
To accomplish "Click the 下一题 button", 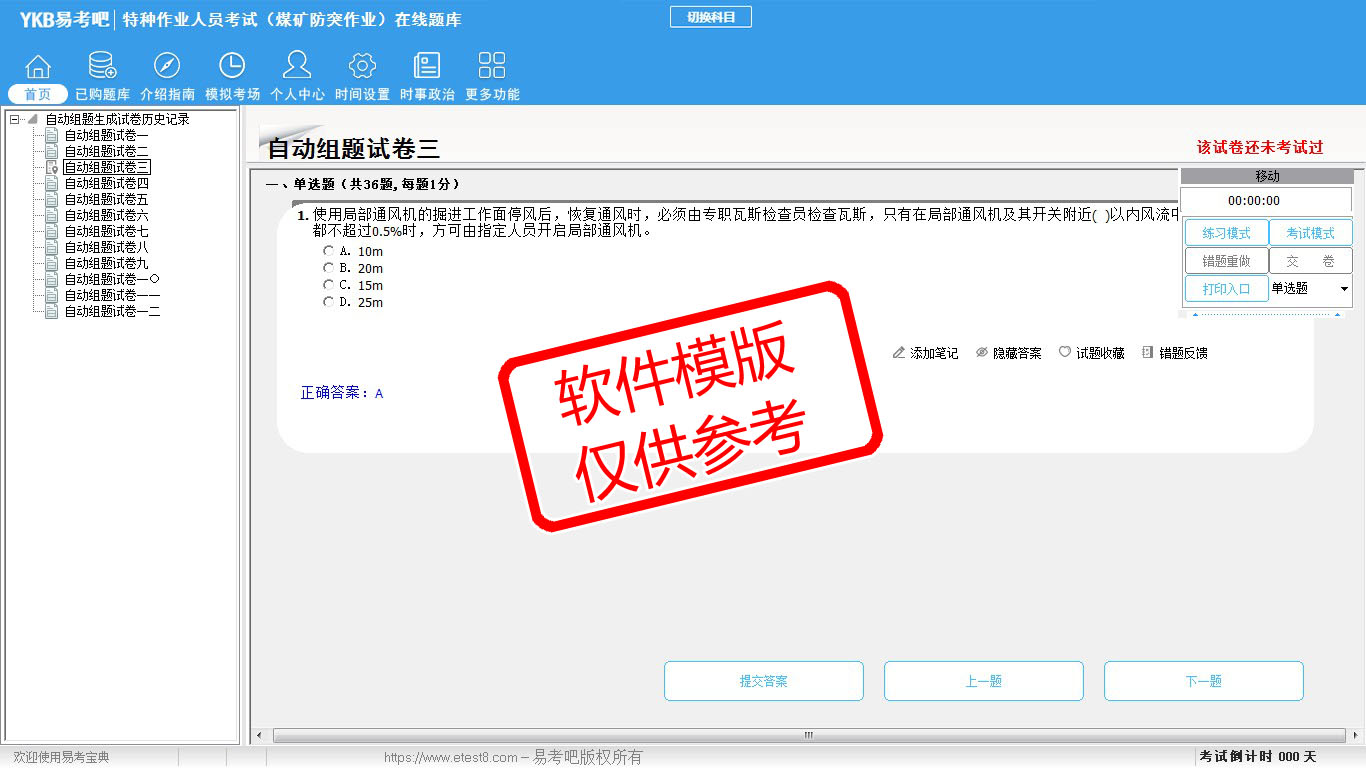I will pyautogui.click(x=1203, y=681).
